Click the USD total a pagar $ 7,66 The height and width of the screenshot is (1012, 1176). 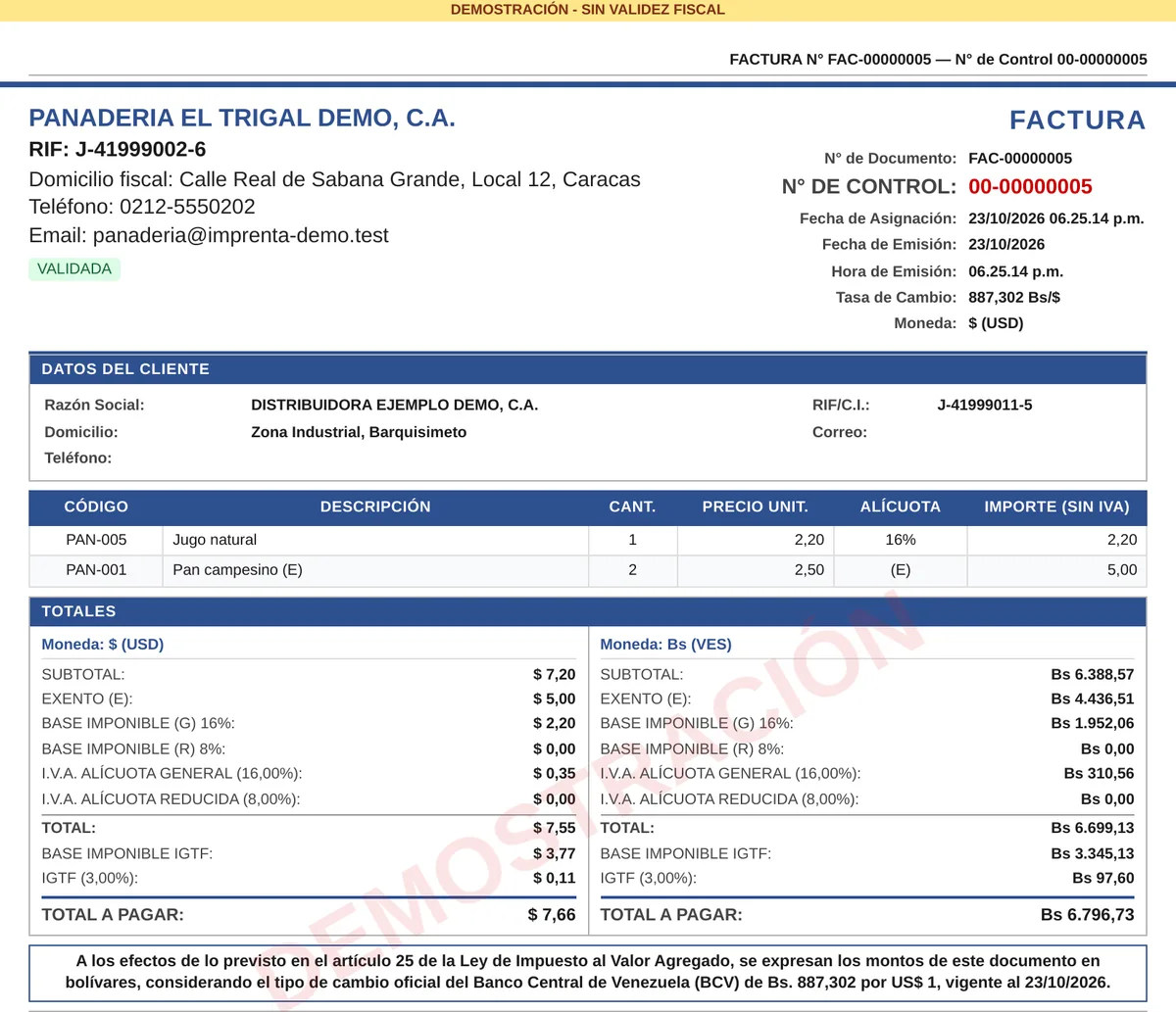[x=552, y=915]
